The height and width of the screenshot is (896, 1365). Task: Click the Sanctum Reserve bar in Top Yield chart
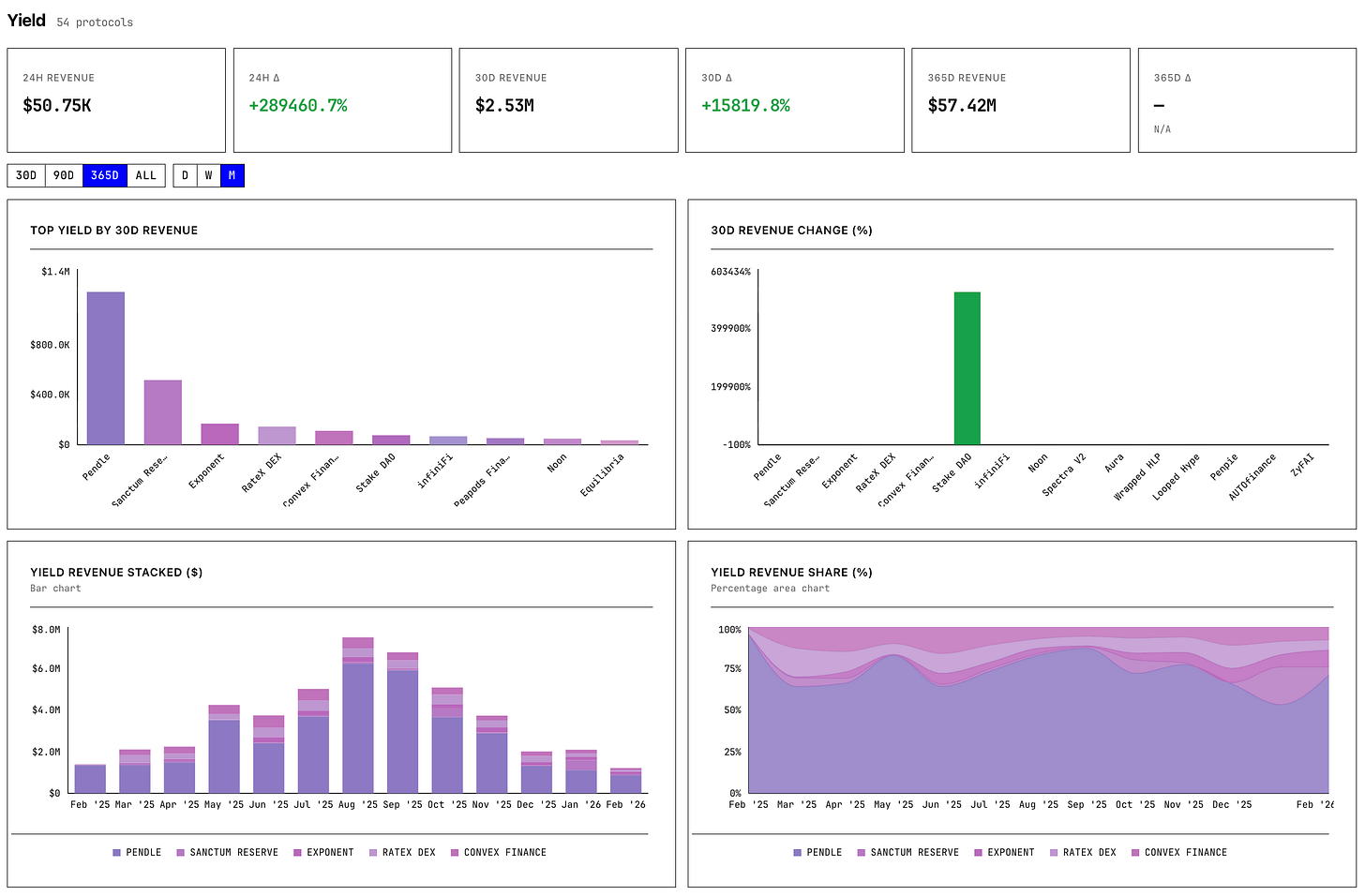[162, 412]
